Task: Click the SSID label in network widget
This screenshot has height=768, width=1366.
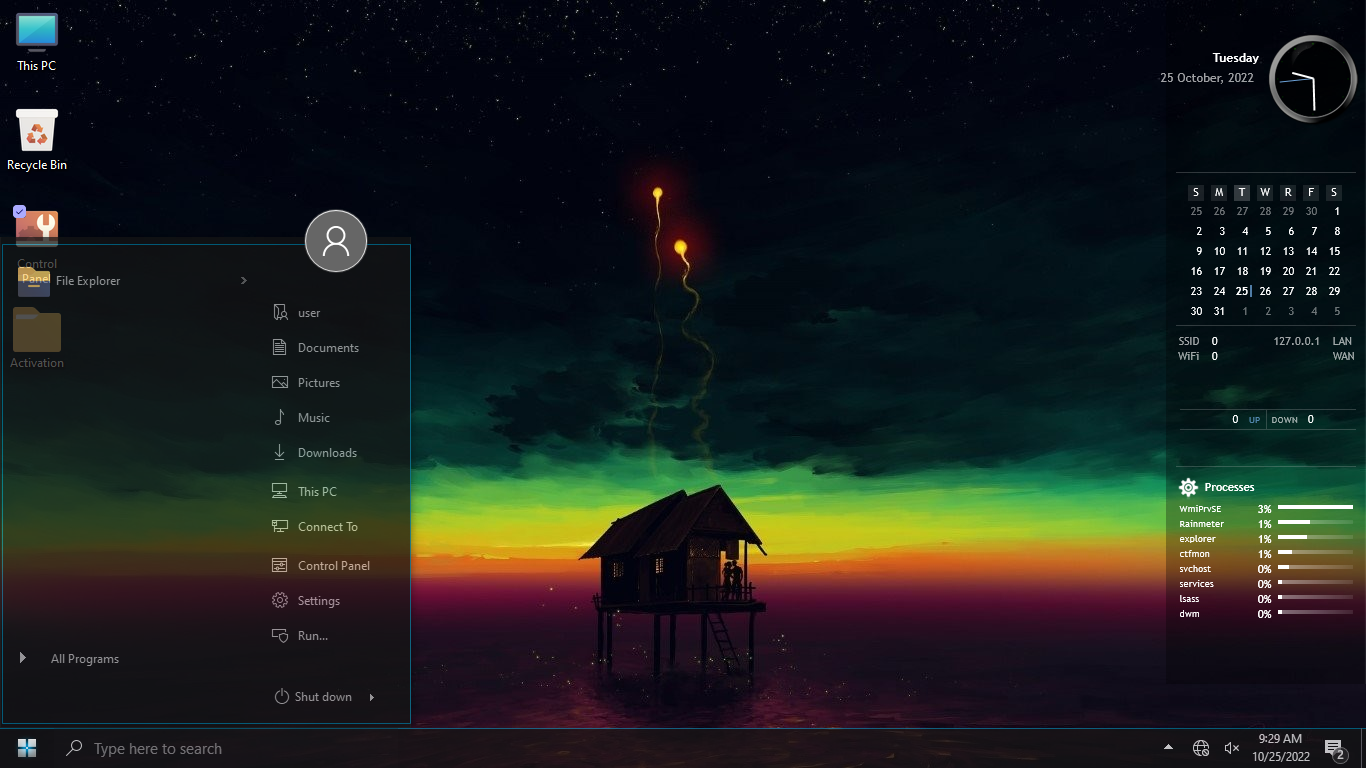Action: (x=1189, y=341)
